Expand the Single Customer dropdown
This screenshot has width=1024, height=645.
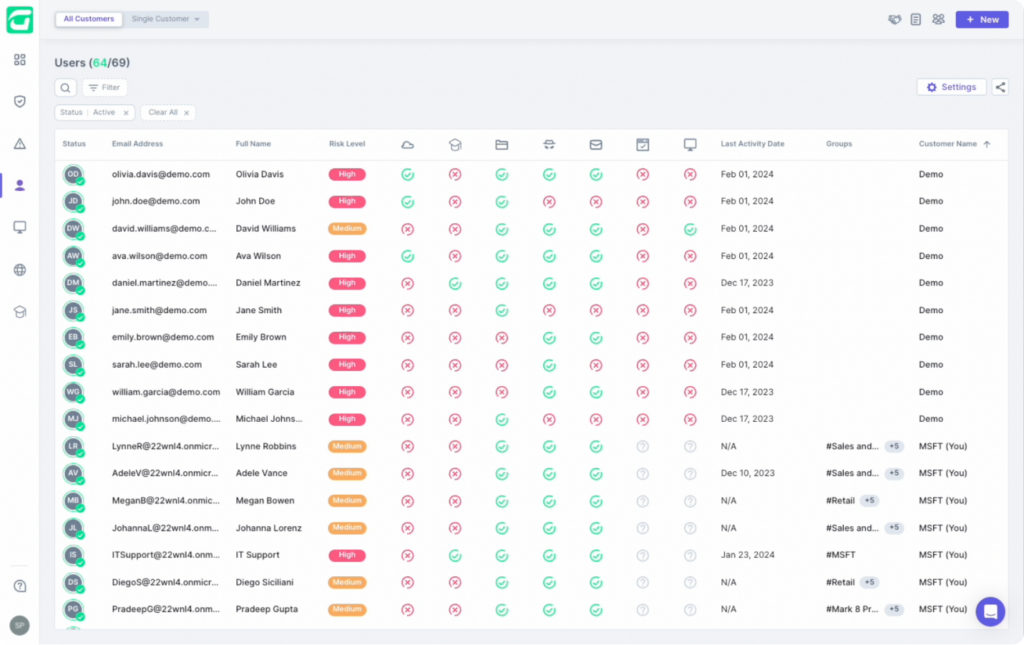pos(166,19)
